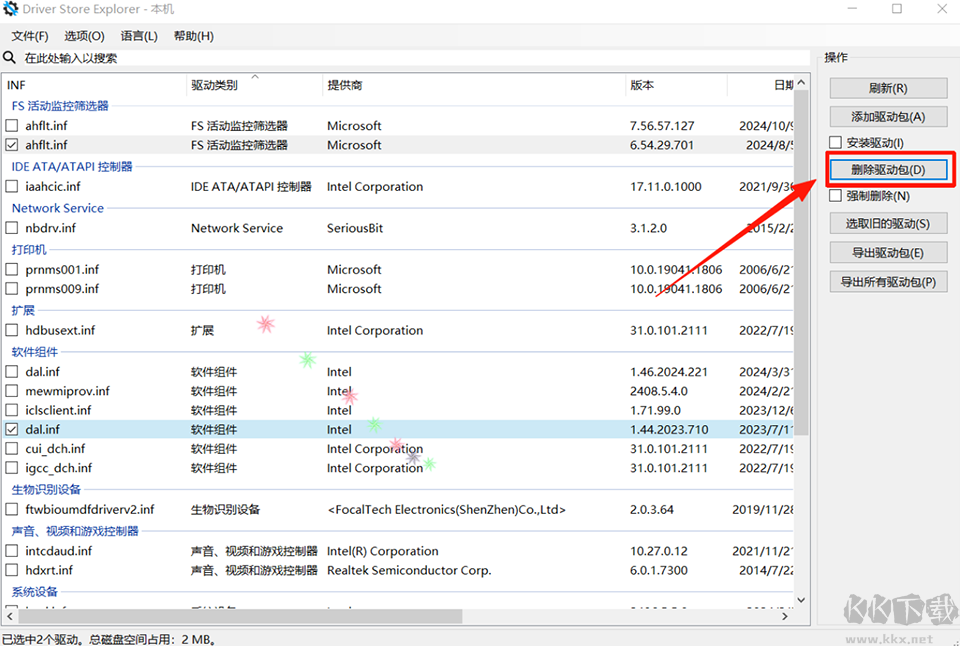Click the 刷新(R) button
The image size is (960, 646).
(888, 88)
